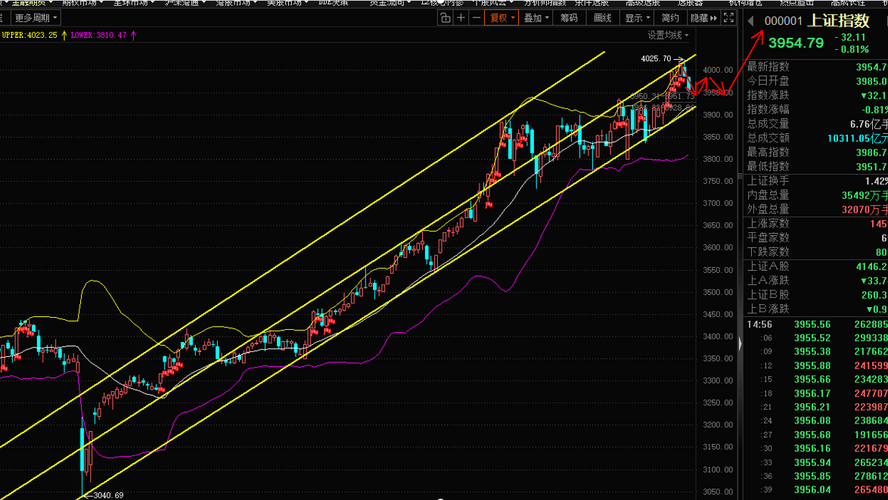Click the LOWER:3810.47 indicator label
The image size is (888, 500).
tap(99, 35)
